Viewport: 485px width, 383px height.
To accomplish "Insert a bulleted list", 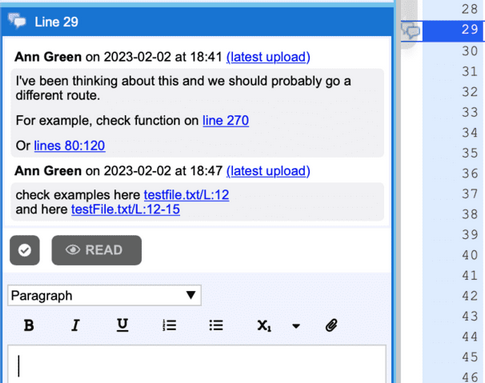I will click(x=216, y=325).
